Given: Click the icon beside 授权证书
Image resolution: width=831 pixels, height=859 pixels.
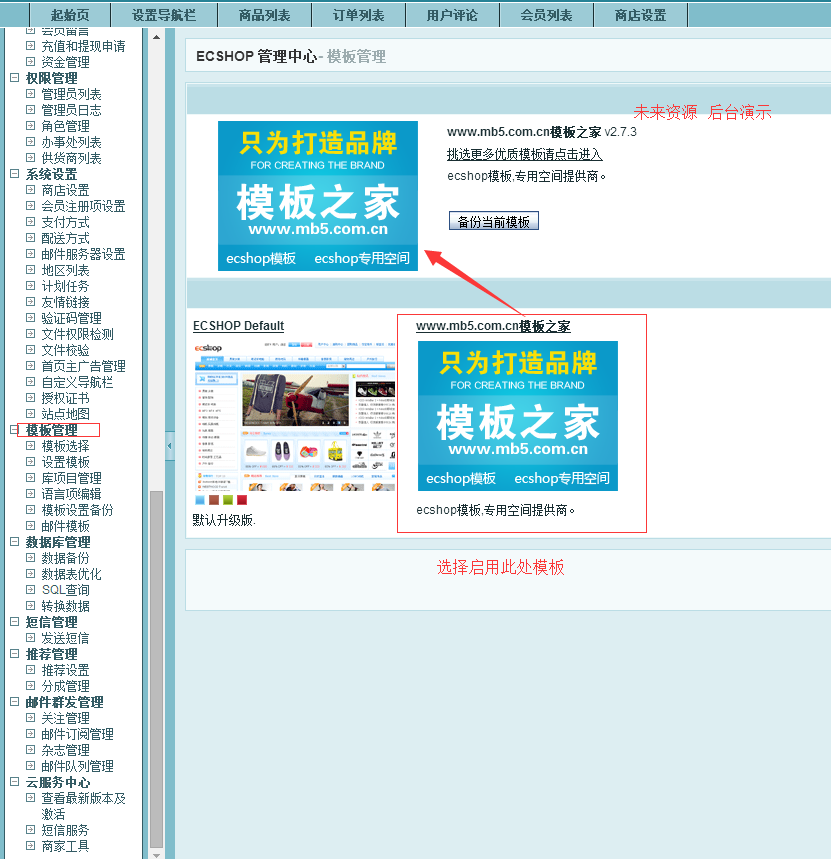Looking at the screenshot, I should pos(31,398).
